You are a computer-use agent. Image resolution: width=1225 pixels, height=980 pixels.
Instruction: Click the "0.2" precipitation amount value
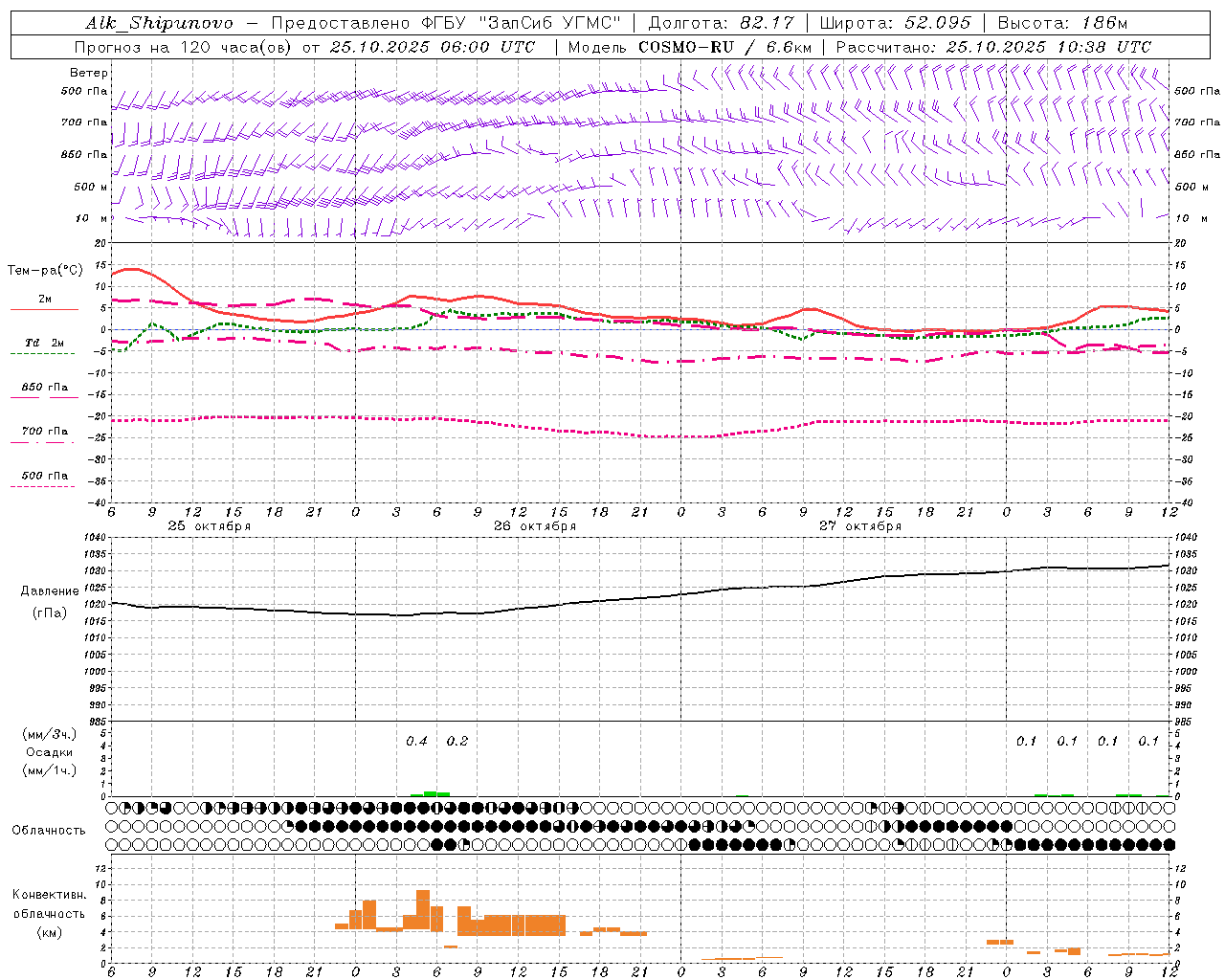457,742
